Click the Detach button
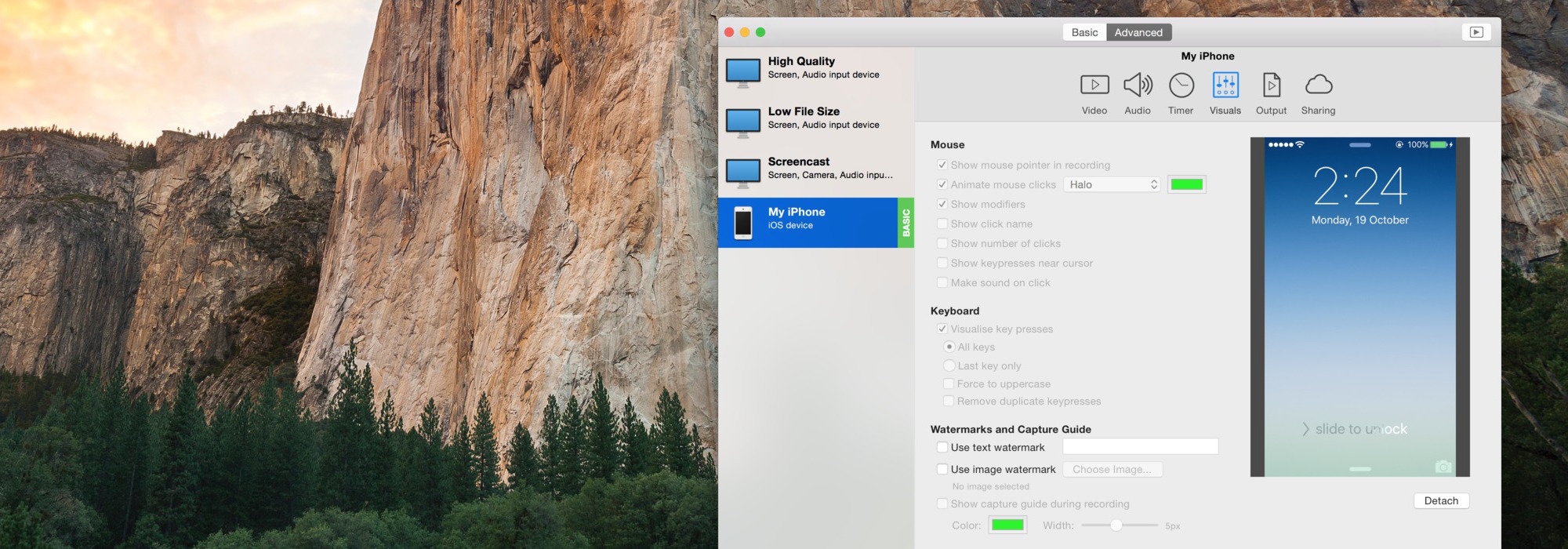This screenshot has height=549, width=1568. [x=1441, y=500]
